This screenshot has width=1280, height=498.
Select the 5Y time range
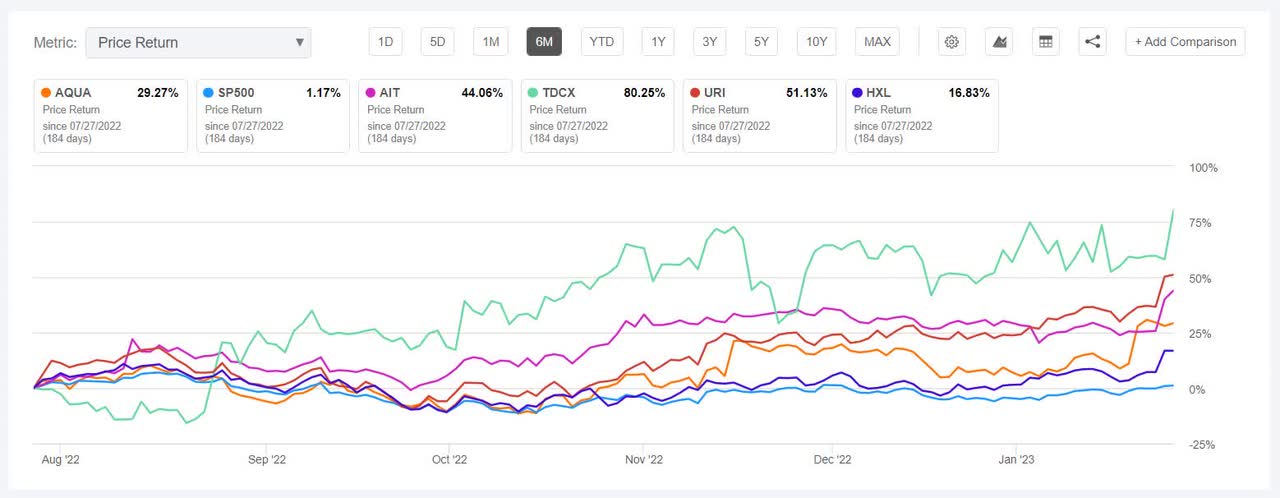pos(761,41)
